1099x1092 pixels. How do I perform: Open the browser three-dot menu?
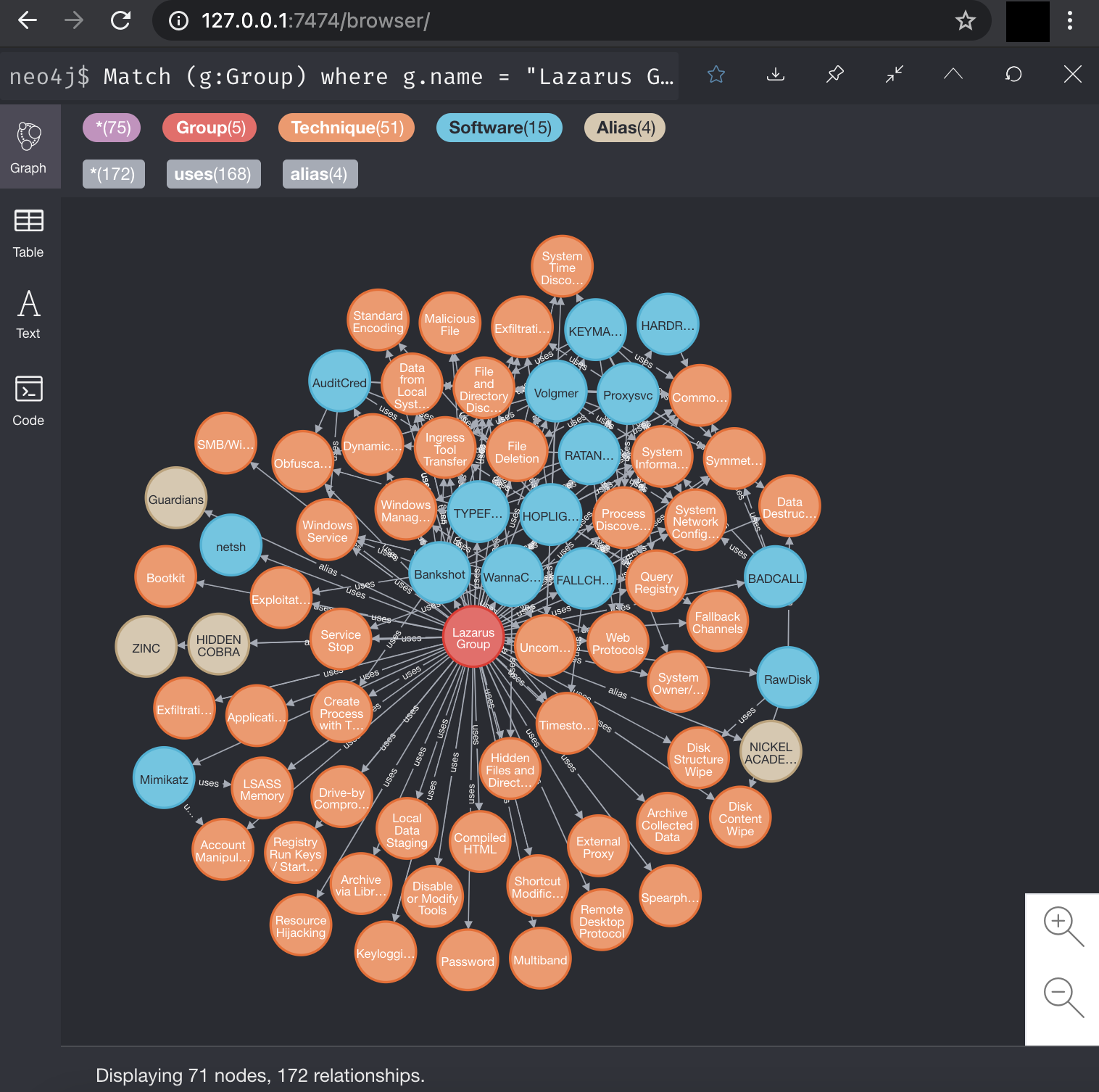click(x=1069, y=20)
